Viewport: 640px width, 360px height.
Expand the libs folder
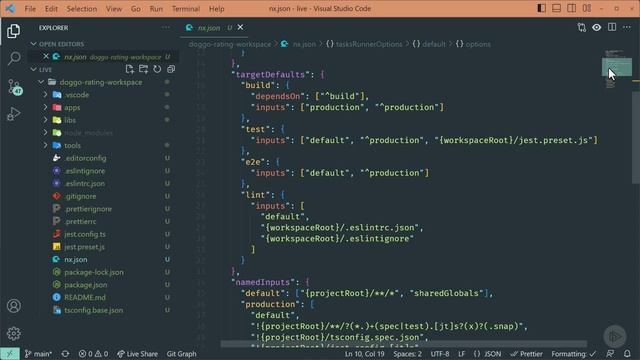pyautogui.click(x=45, y=120)
